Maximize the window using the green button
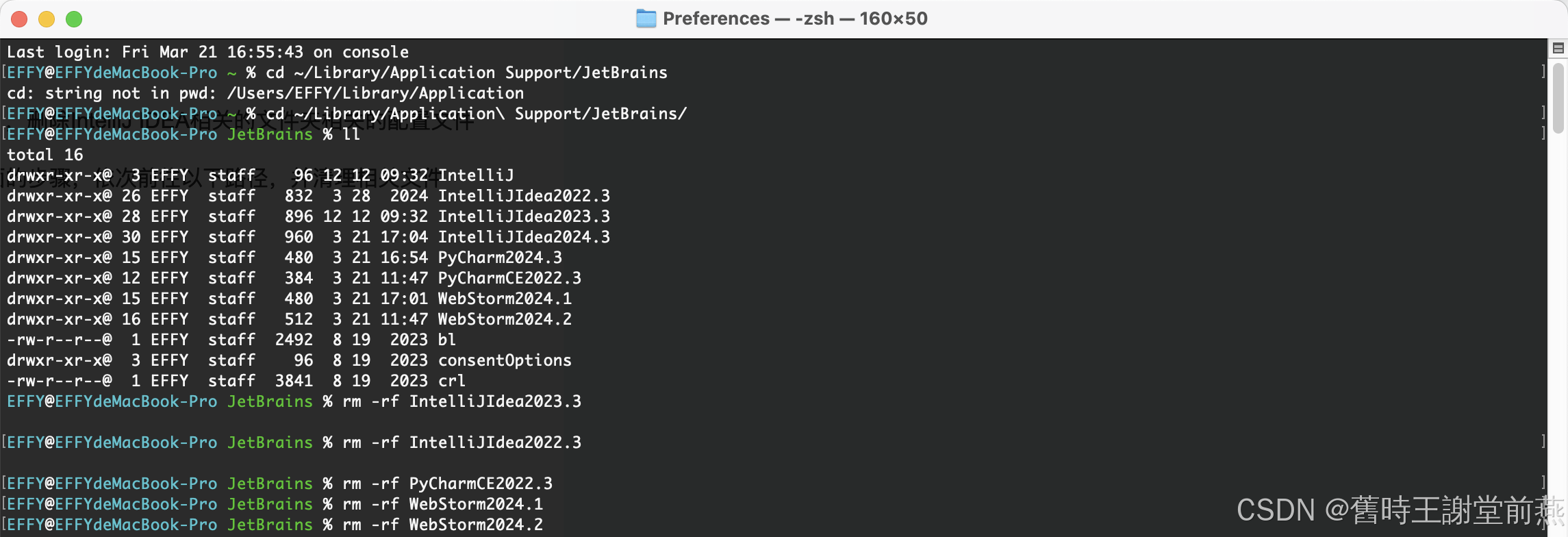Image resolution: width=1568 pixels, height=537 pixels. coord(74,19)
